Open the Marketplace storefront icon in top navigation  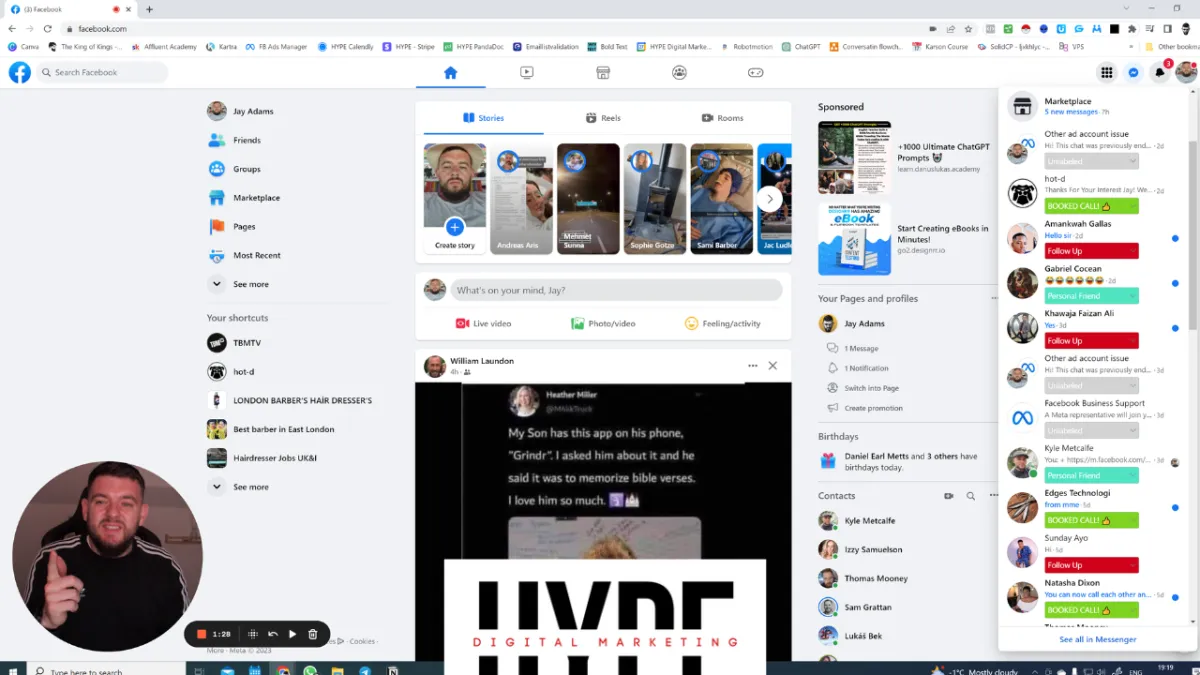(x=603, y=72)
